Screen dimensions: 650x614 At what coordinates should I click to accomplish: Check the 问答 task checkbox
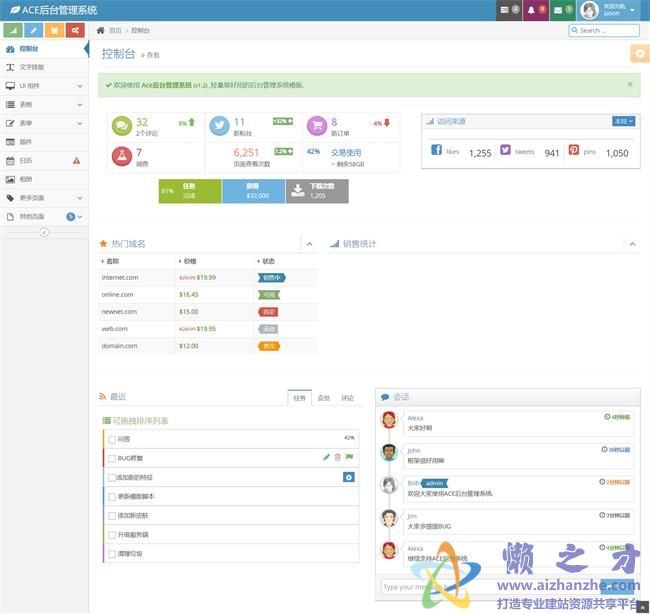tap(112, 439)
